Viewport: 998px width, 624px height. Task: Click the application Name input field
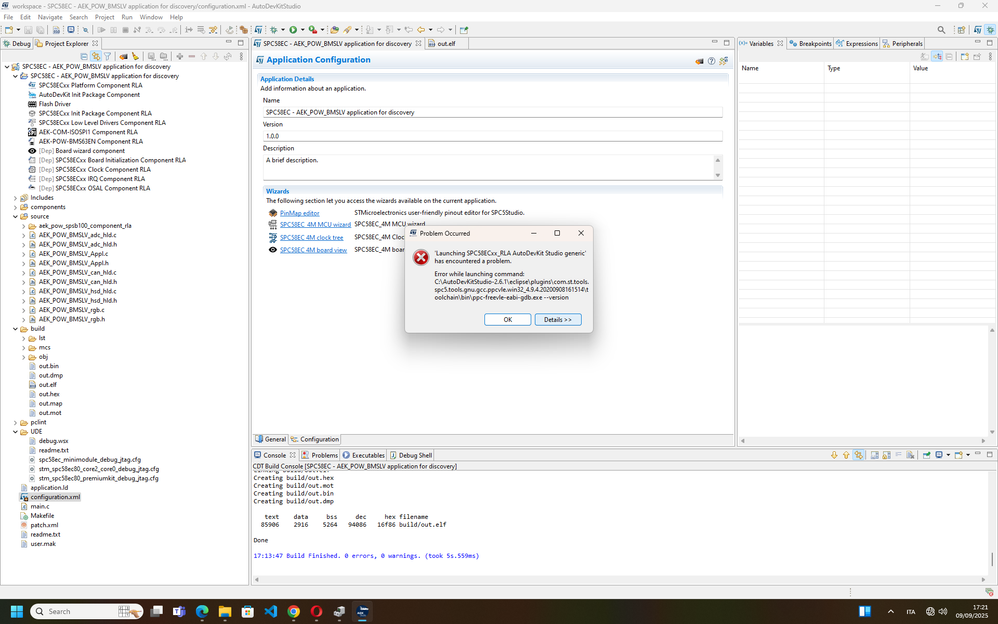pos(493,112)
